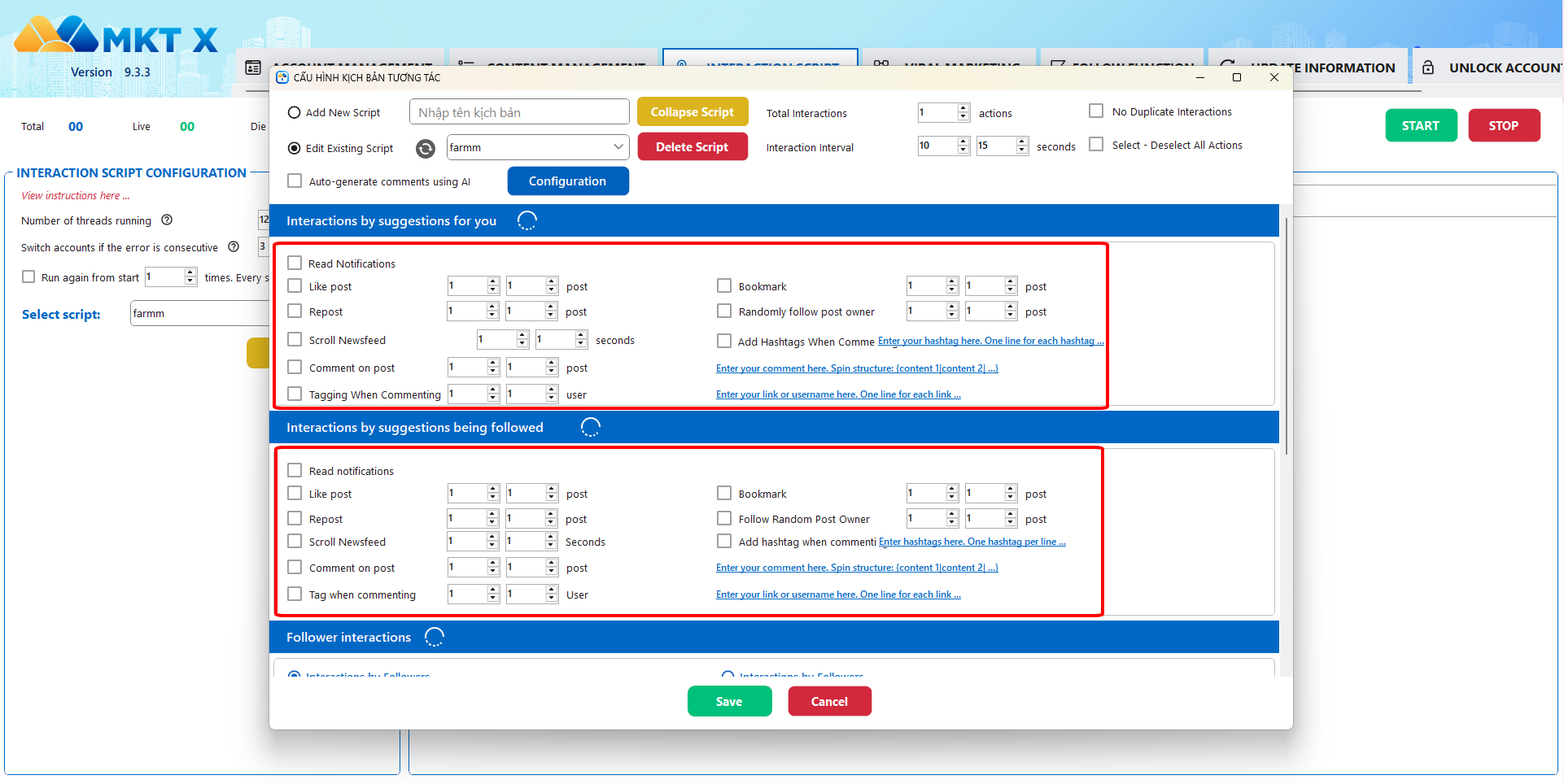
Task: Click help icon next to Number of threads running
Action: tap(167, 220)
